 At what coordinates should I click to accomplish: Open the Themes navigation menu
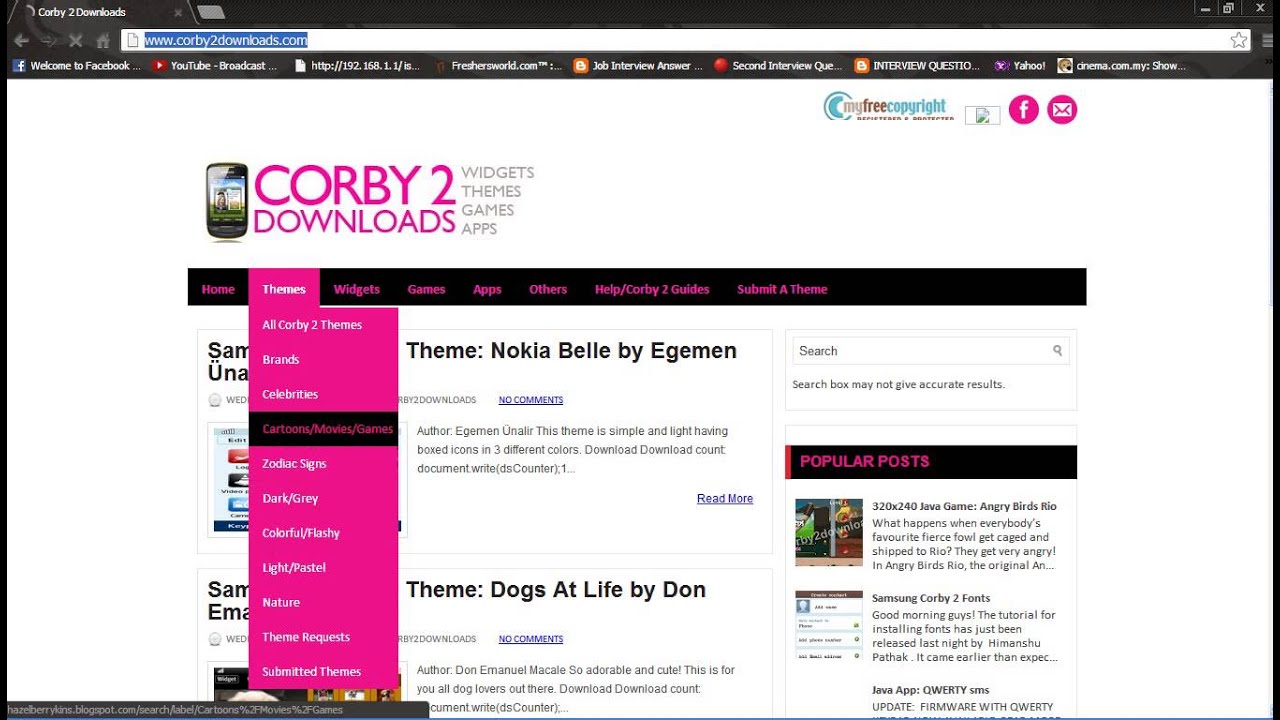284,289
